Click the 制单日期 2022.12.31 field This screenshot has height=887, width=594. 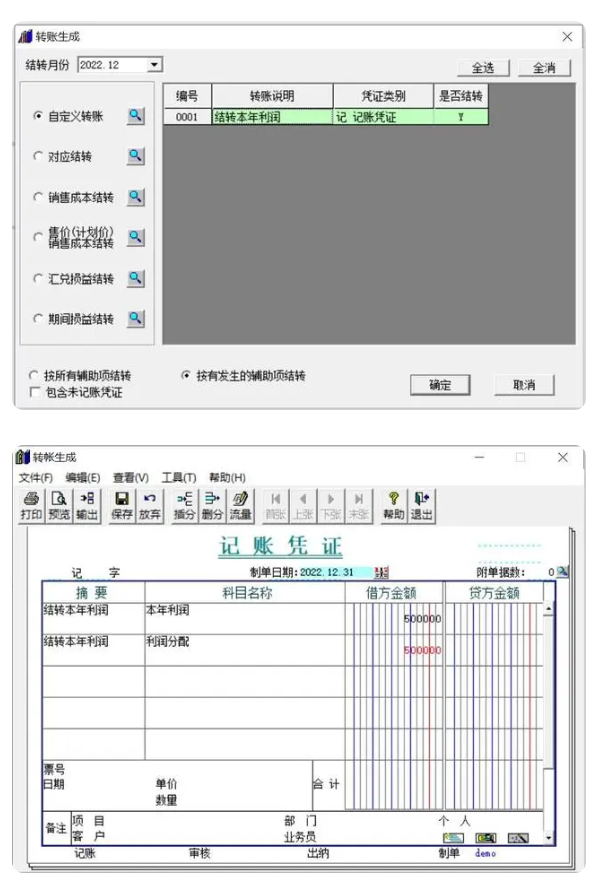[x=335, y=572]
